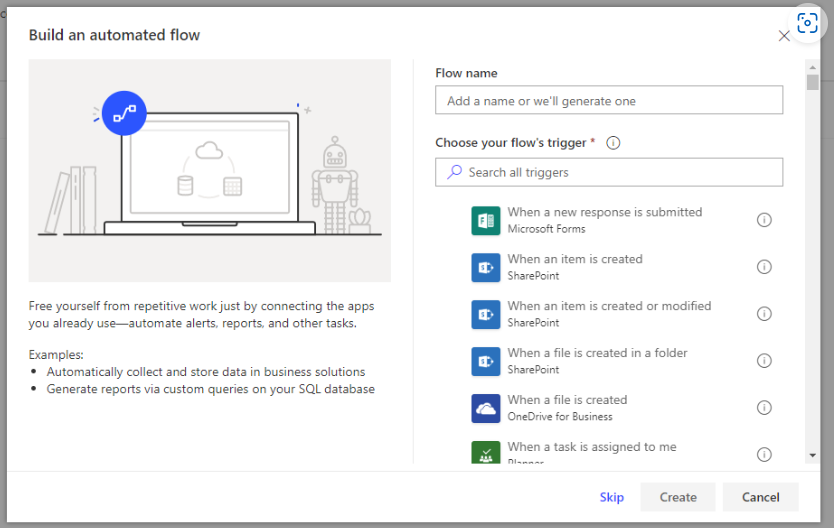View info for OneDrive 'When a file is created'
The image size is (834, 528).
[x=764, y=407]
